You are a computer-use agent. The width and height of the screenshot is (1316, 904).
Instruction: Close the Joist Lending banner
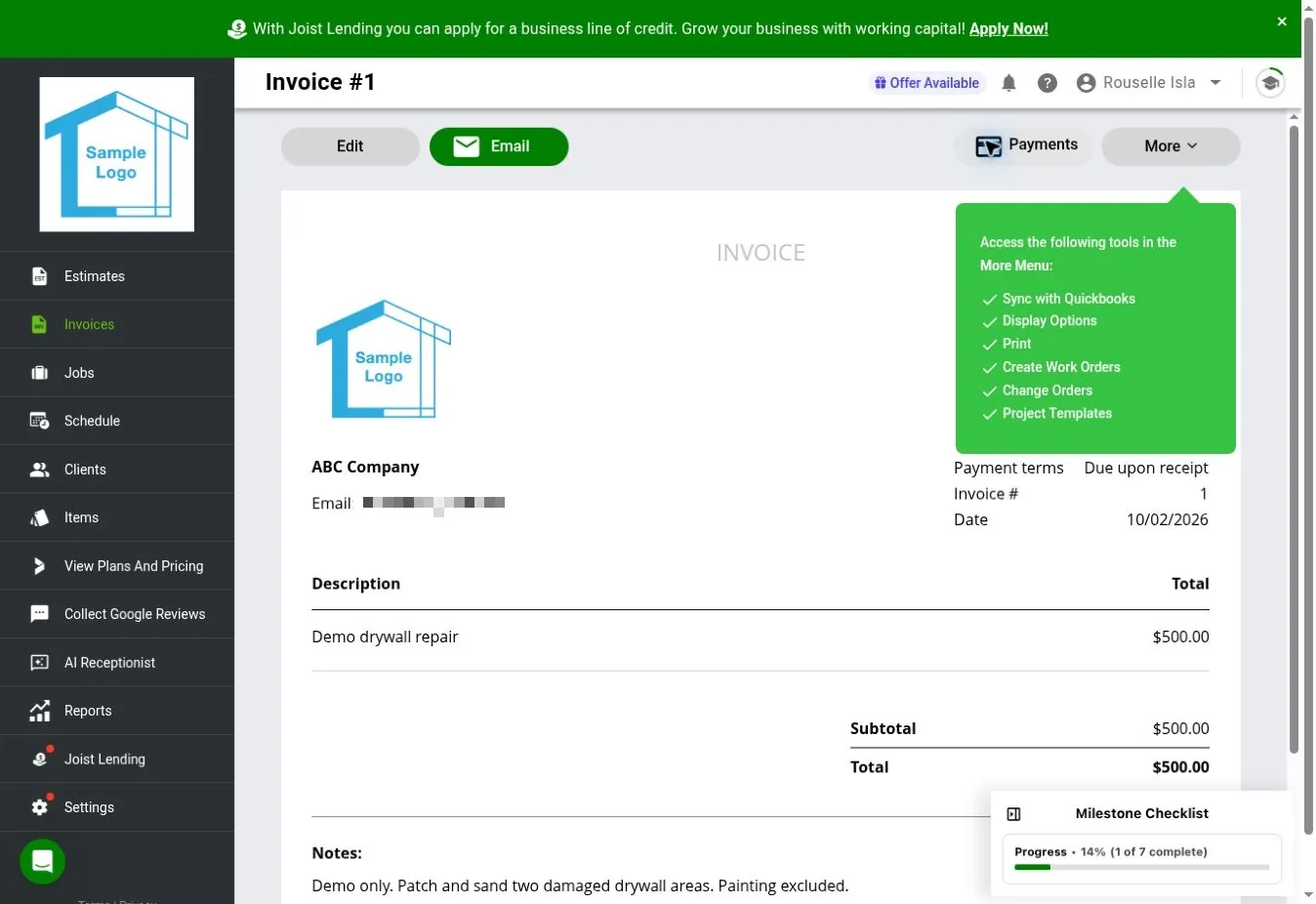coord(1282,21)
